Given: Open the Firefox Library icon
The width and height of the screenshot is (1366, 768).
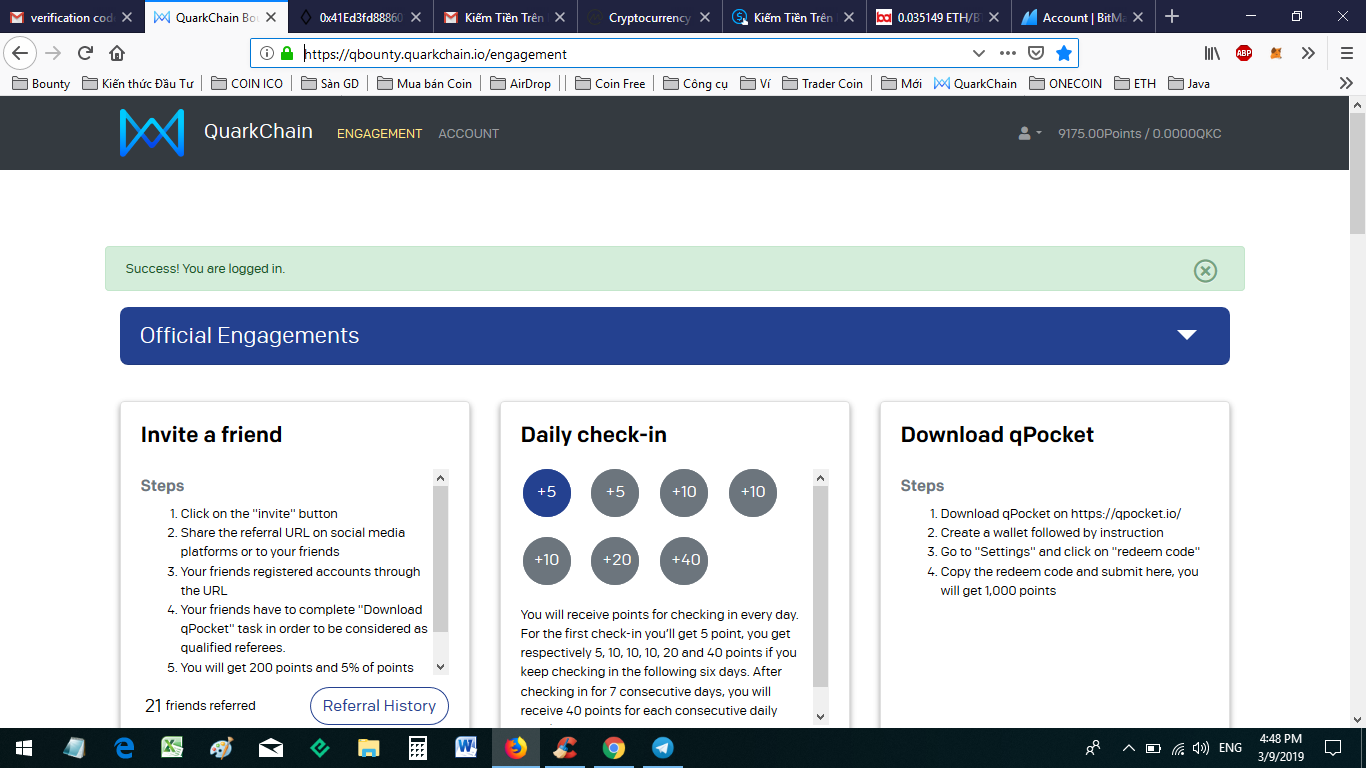Looking at the screenshot, I should coord(1212,53).
